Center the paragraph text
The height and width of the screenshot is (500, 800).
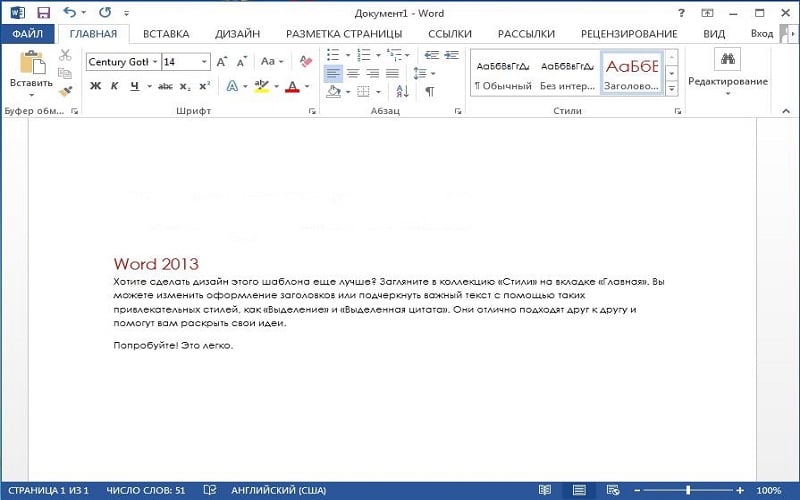pyautogui.click(x=353, y=73)
